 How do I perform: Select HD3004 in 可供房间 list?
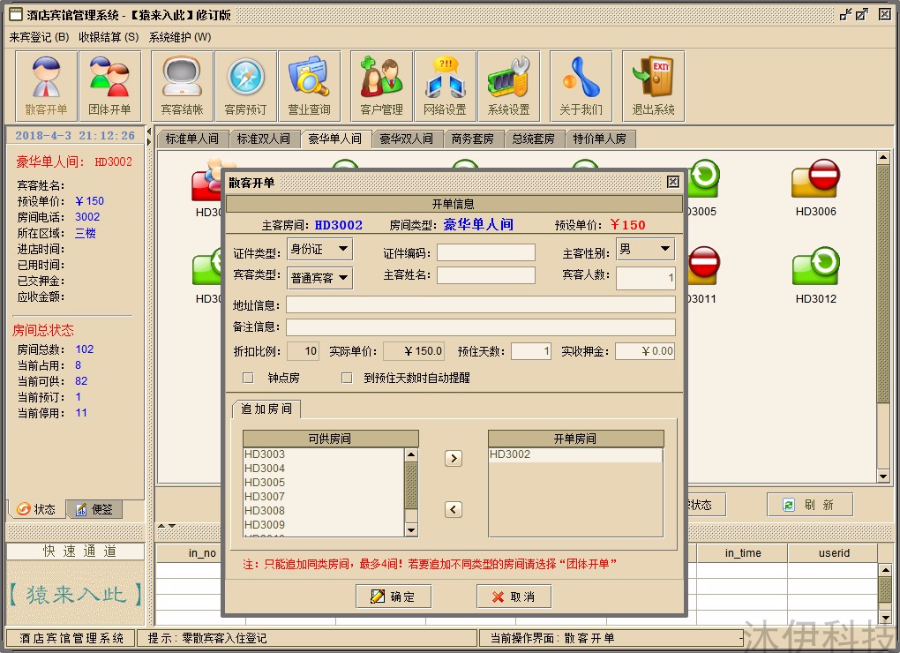[x=324, y=468]
